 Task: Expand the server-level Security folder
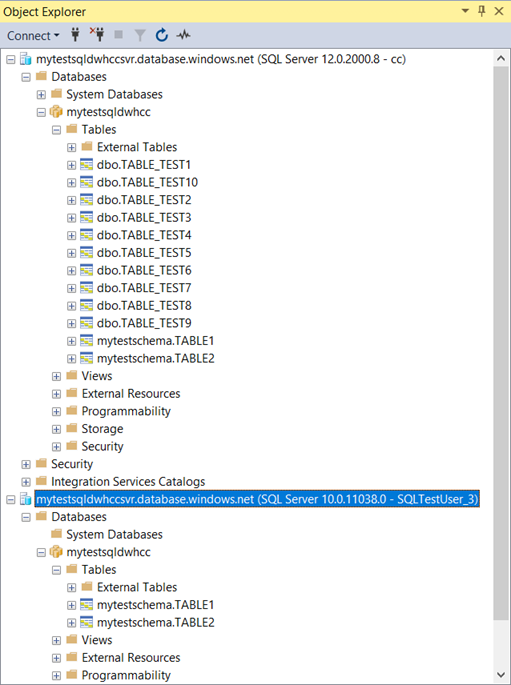coord(26,464)
